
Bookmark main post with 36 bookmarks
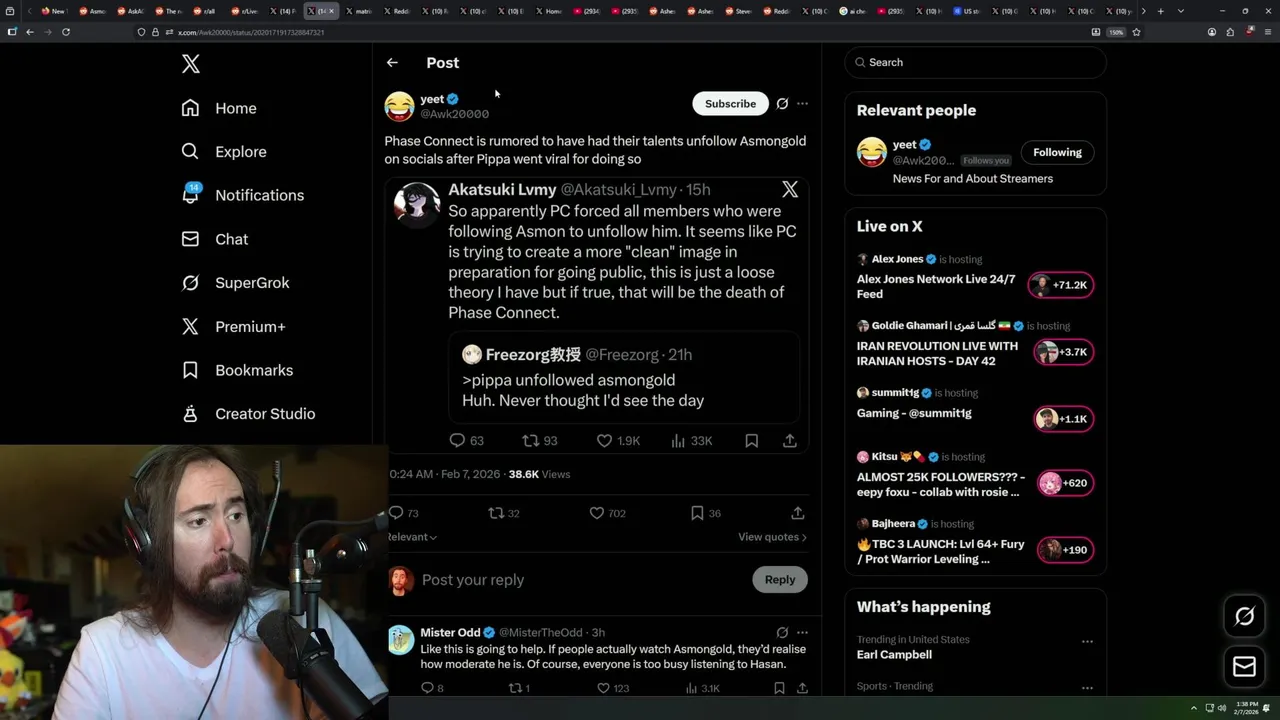[x=705, y=513]
